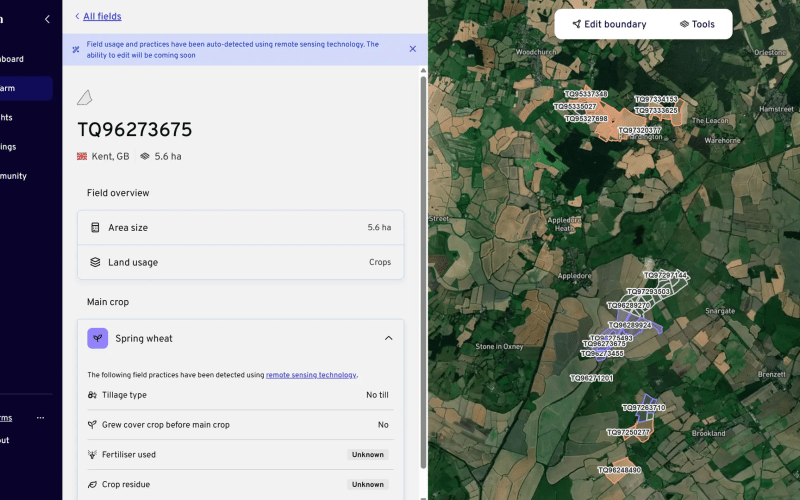The image size is (800, 500).
Task: Collapse the sidebar with the chevron
Action: click(x=47, y=19)
